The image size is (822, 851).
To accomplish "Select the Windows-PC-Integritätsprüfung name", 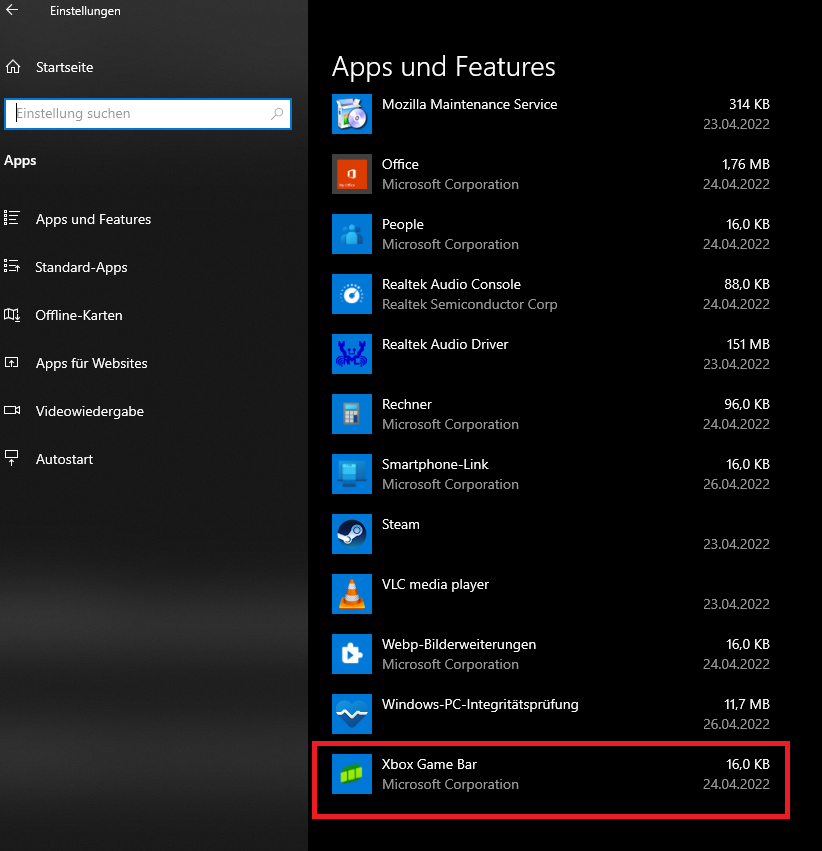I will 480,704.
